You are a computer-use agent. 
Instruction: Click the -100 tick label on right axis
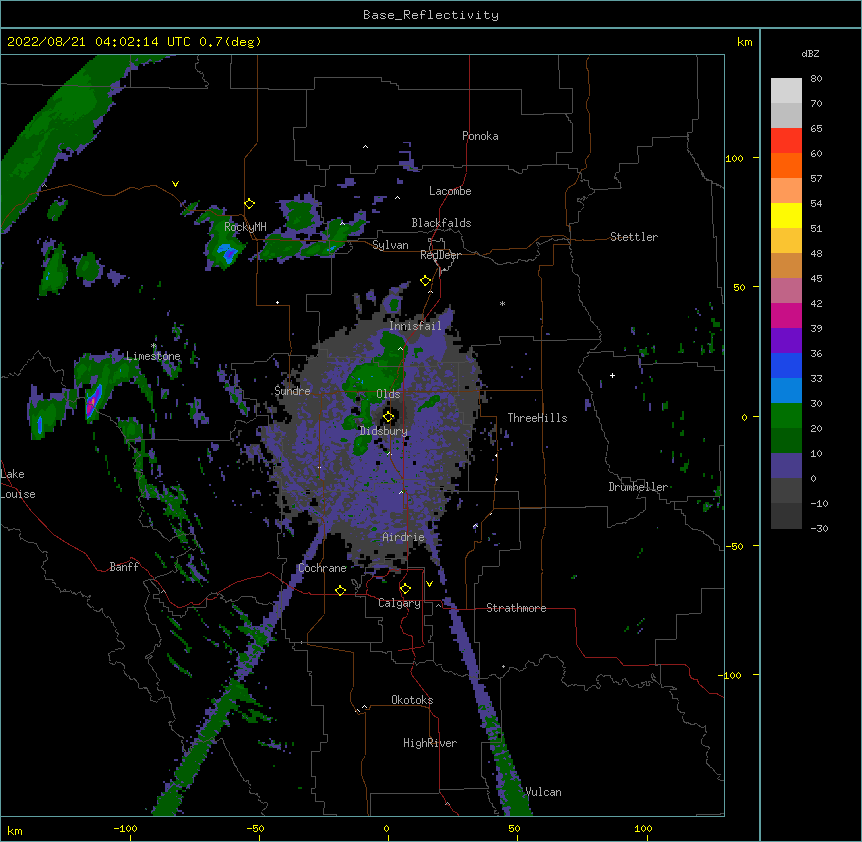[x=731, y=675]
